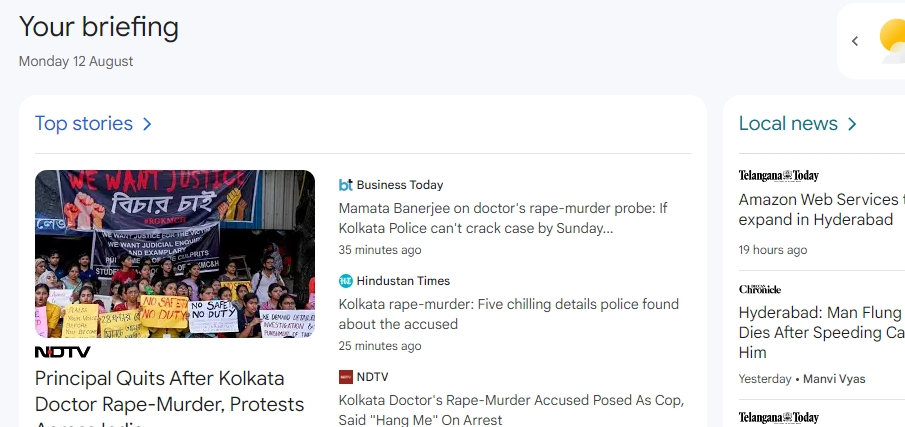
Task: Open 'Hyderabad: Man Flung' article
Action: point(822,332)
